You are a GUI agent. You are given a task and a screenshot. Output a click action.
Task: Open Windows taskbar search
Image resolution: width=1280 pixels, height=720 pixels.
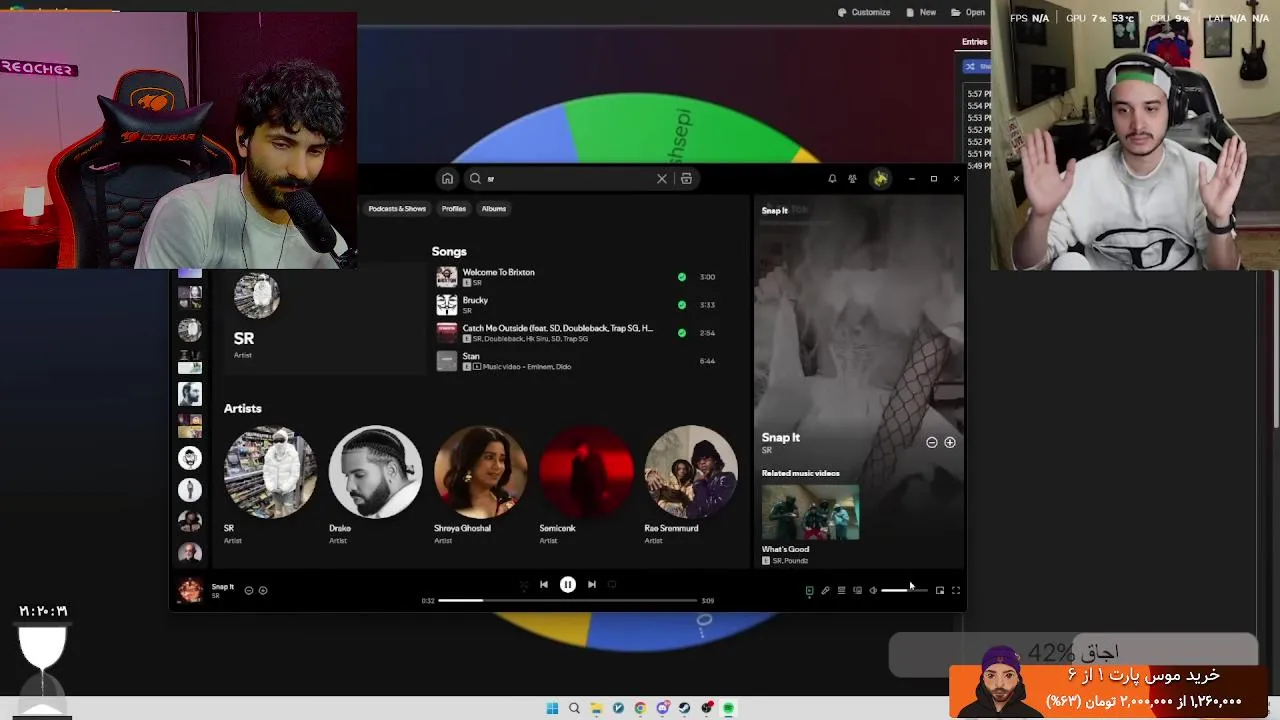(574, 708)
